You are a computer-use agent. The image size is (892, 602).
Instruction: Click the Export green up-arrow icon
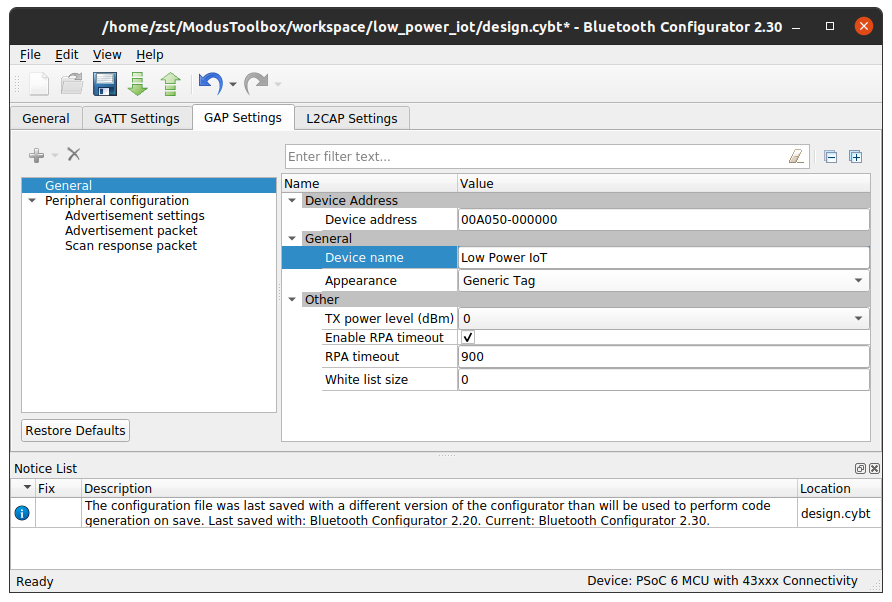coord(170,84)
